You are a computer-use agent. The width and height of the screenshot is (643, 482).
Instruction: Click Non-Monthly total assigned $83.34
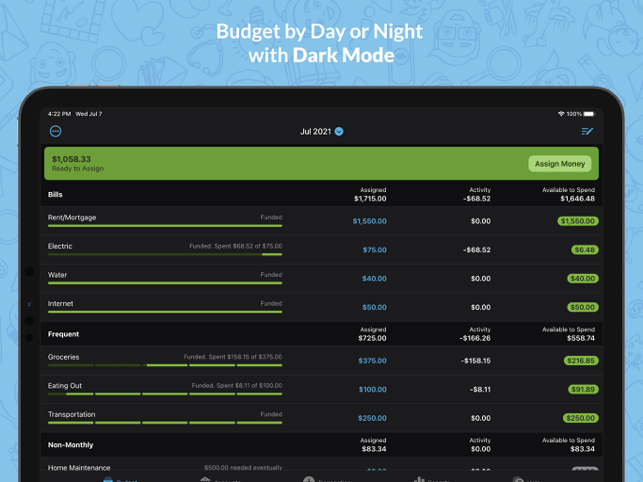click(374, 449)
